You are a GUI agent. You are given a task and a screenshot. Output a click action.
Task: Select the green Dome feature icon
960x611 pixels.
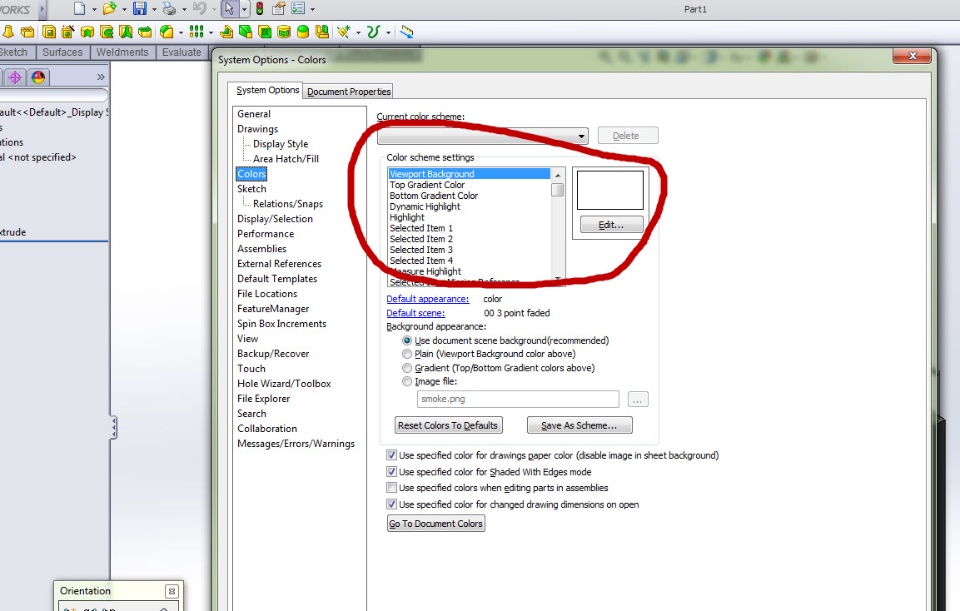[x=302, y=32]
